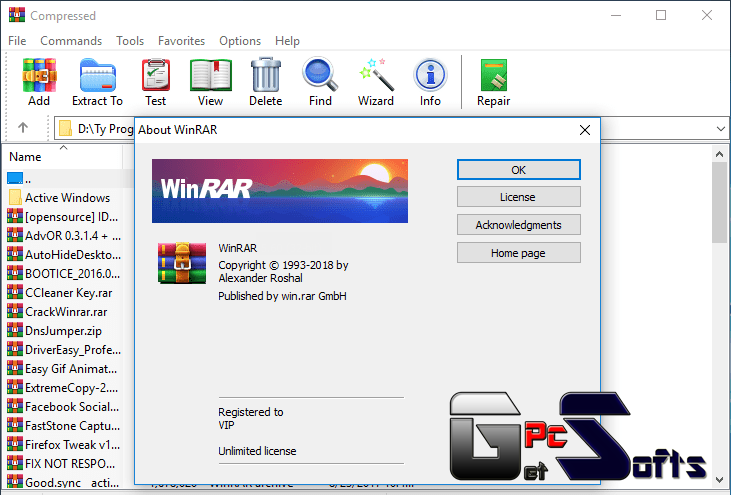Viewport: 731px width, 495px height.
Task: Select the parent directory '..' entry
Action: [x=20, y=179]
